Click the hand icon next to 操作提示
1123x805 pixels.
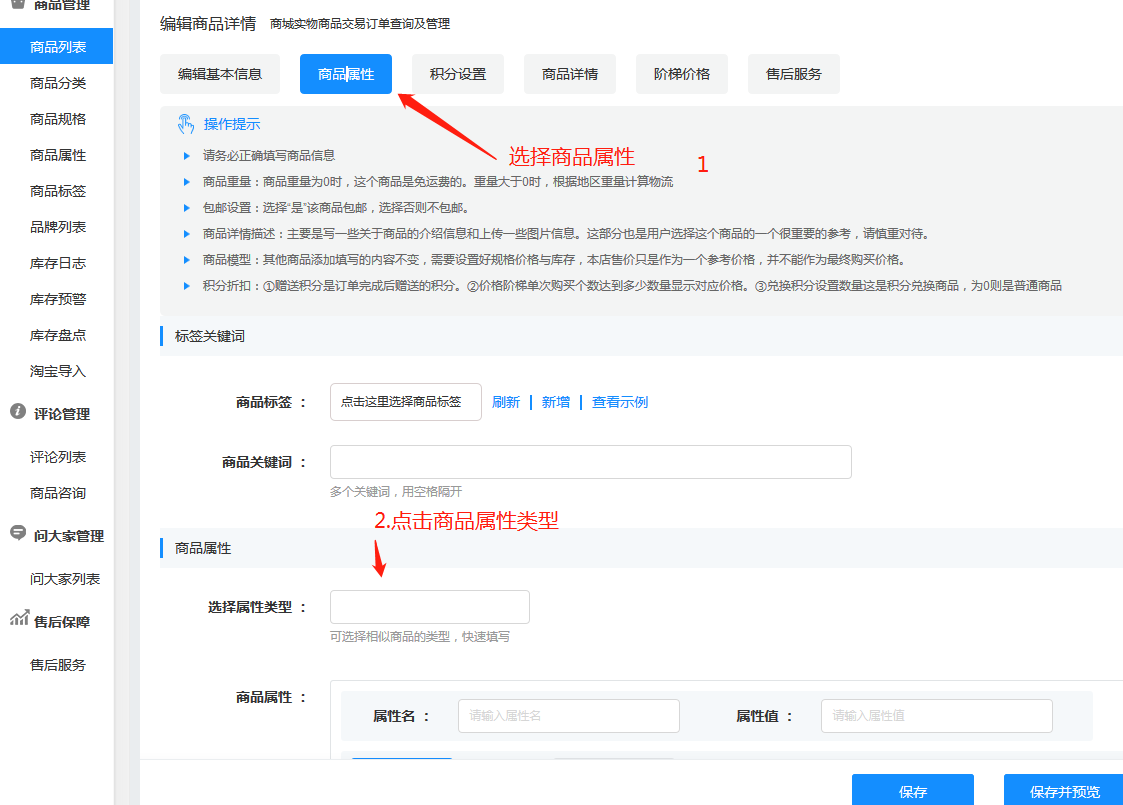(185, 123)
